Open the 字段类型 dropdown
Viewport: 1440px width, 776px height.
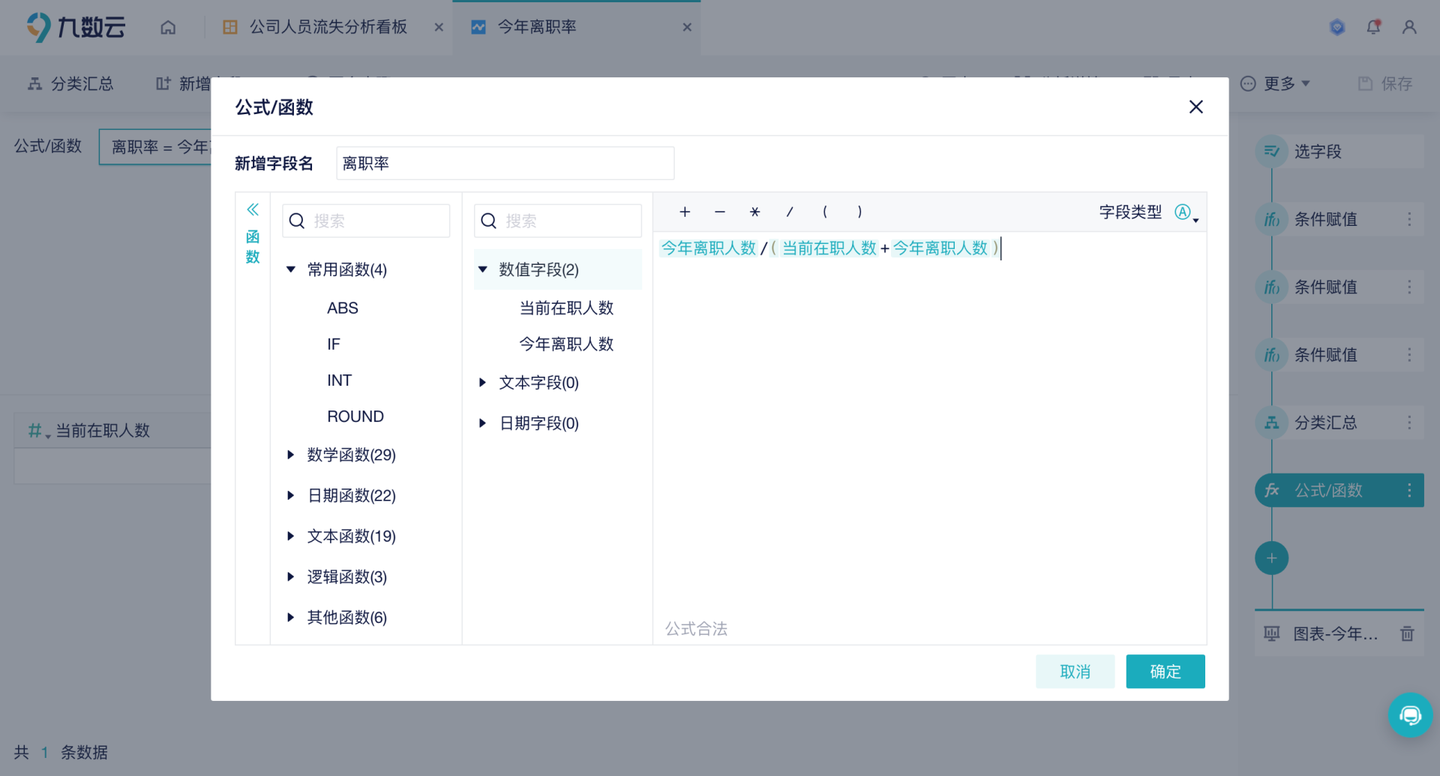pyautogui.click(x=1186, y=212)
